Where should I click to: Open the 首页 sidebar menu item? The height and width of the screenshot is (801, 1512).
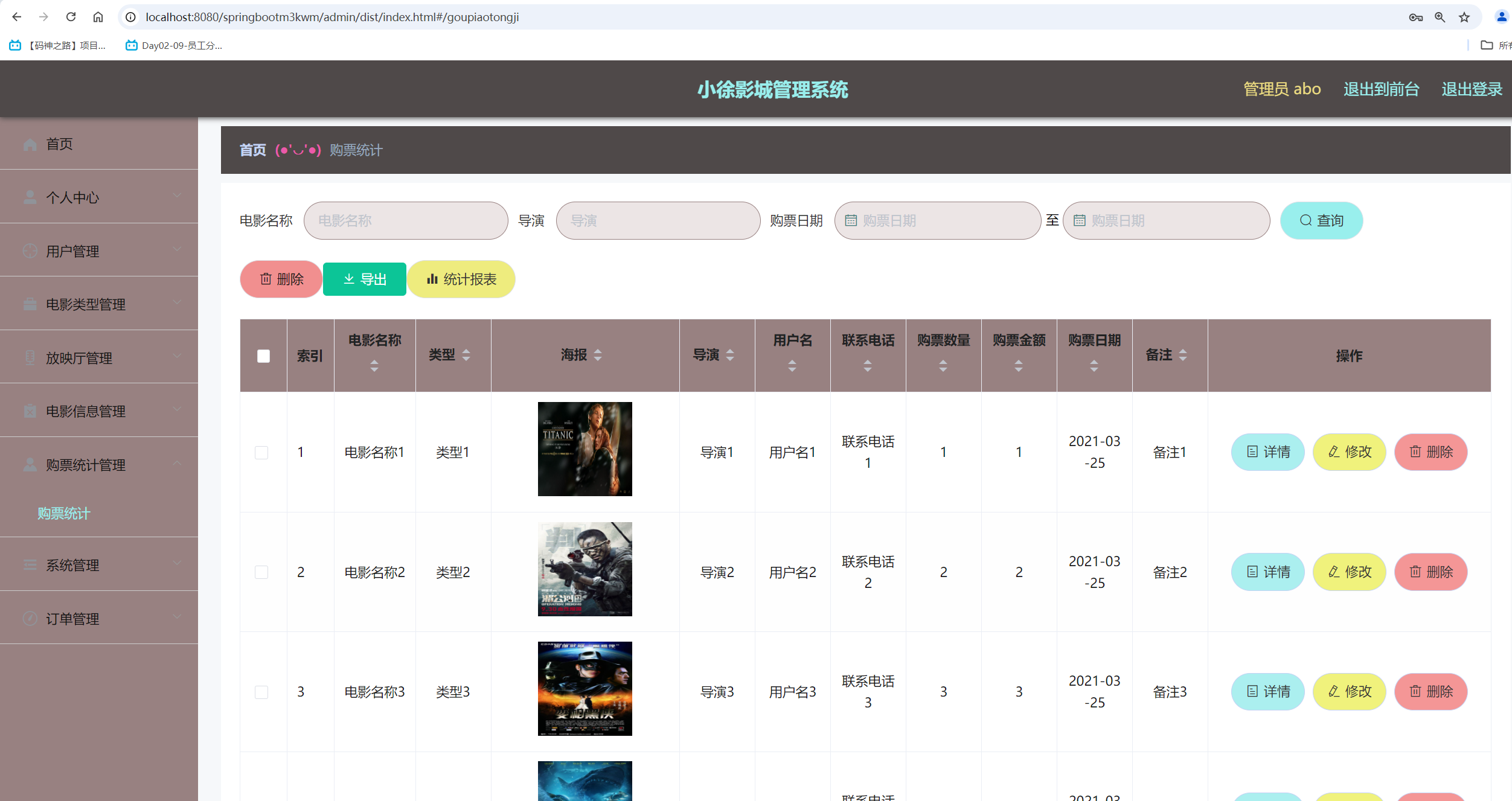pyautogui.click(x=59, y=144)
